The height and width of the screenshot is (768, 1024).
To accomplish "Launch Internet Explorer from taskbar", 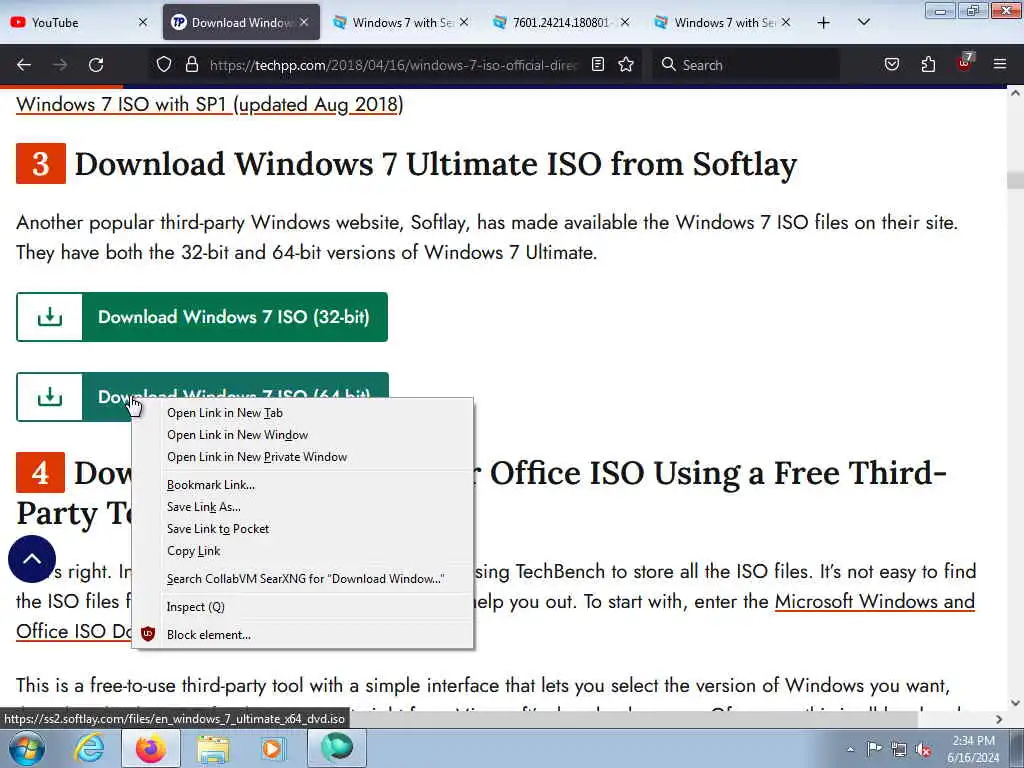I will click(x=88, y=748).
